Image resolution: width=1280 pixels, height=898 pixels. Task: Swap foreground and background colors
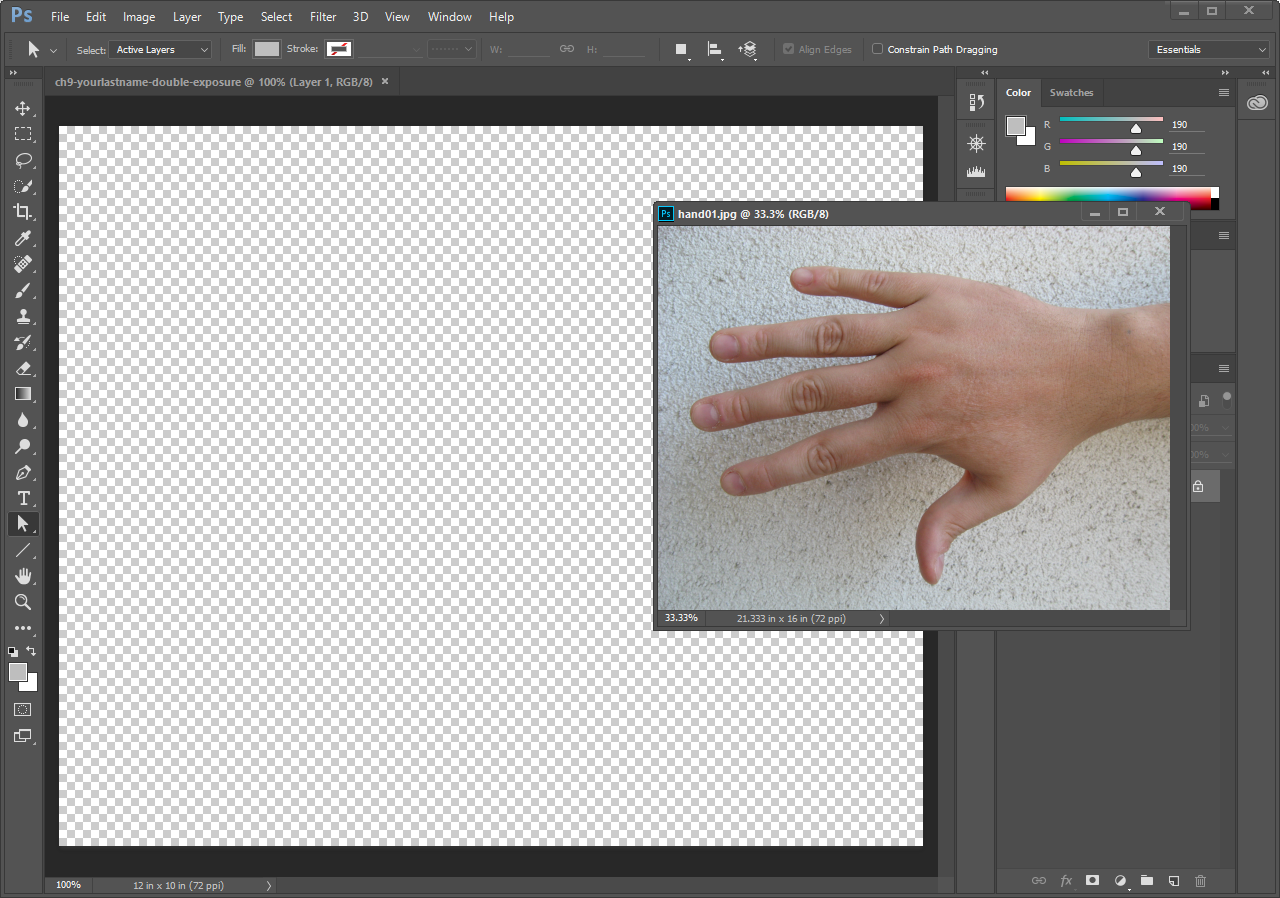[x=31, y=651]
